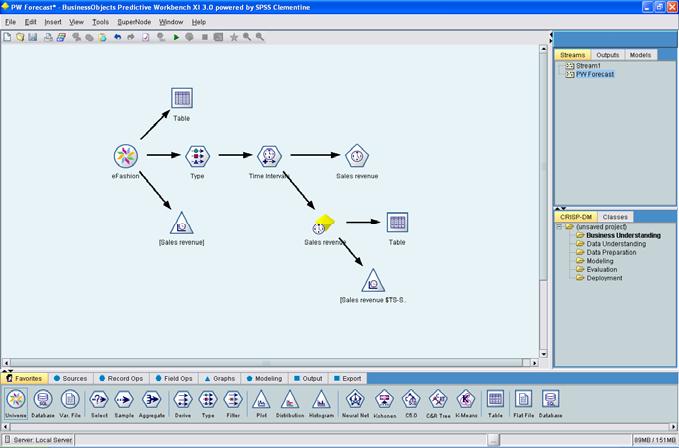Select the yellow Sales revenue model nugget
This screenshot has height=448, width=679.
[324, 224]
